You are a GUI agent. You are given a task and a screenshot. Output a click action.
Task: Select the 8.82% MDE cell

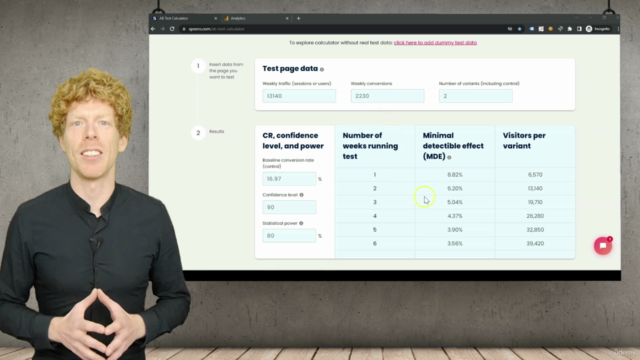(455, 175)
